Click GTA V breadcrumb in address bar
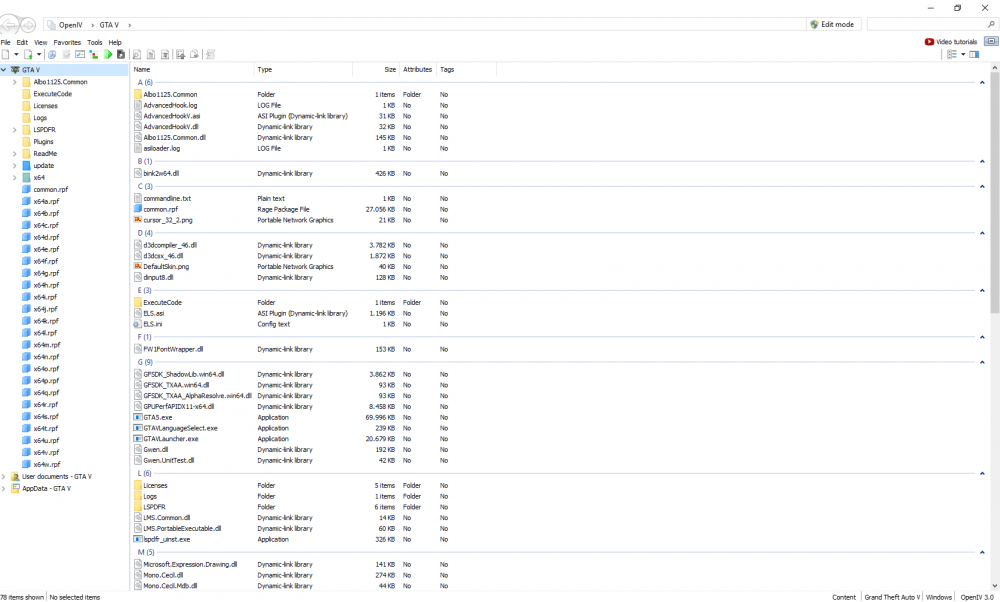The width and height of the screenshot is (1000, 602). [109, 25]
